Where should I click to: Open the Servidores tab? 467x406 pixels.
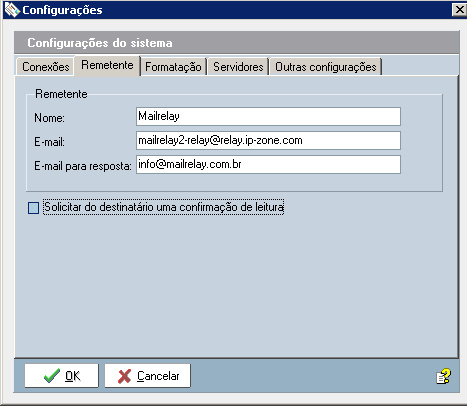[x=238, y=67]
